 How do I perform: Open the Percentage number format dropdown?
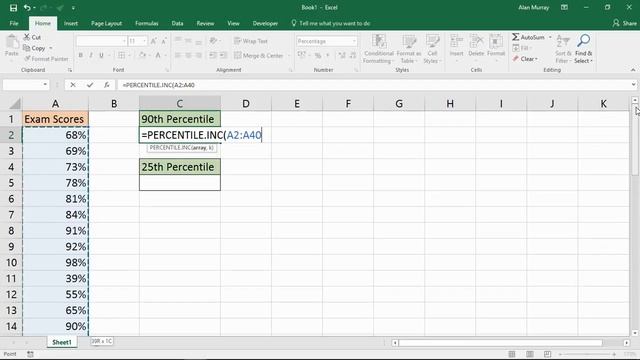point(353,41)
